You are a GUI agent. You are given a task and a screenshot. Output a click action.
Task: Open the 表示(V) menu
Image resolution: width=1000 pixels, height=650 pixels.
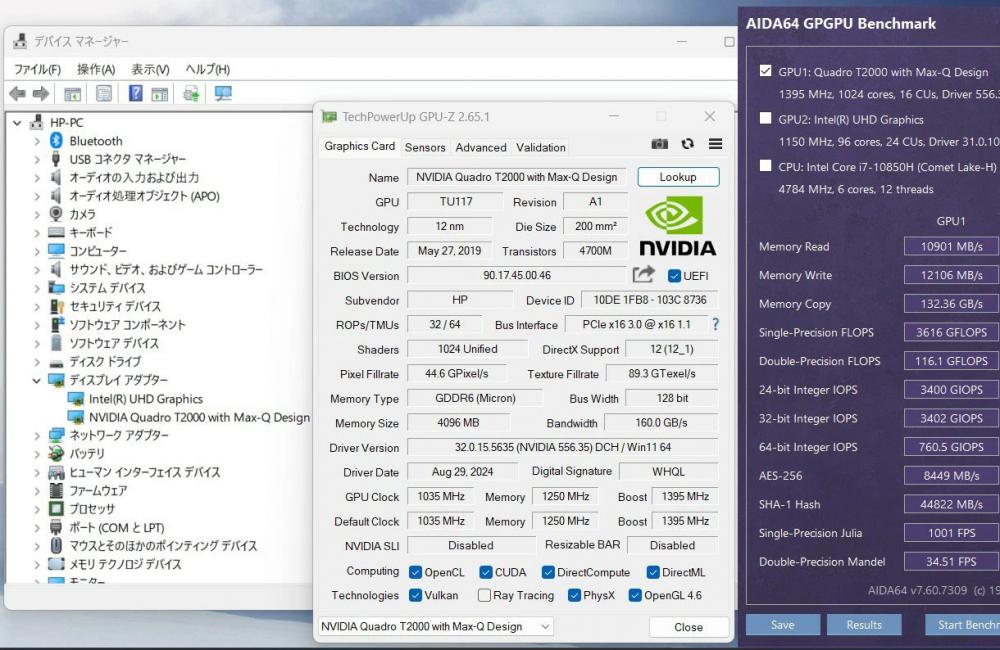pos(151,69)
